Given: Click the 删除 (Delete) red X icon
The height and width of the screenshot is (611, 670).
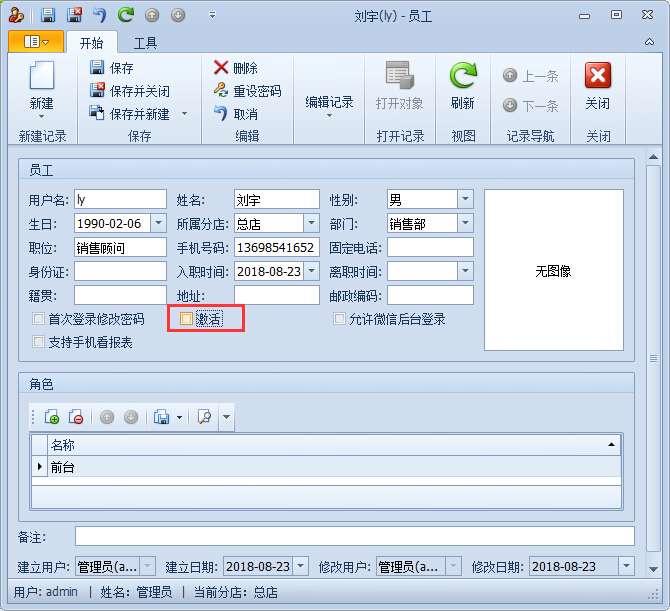Looking at the screenshot, I should (220, 68).
